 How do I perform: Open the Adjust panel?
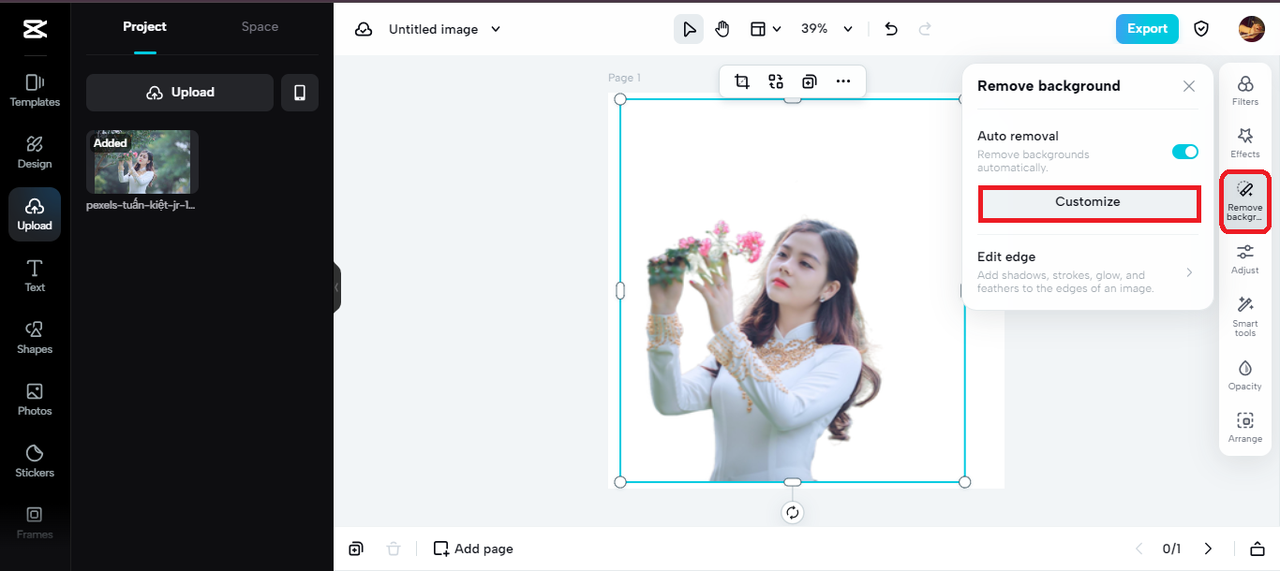tap(1245, 258)
